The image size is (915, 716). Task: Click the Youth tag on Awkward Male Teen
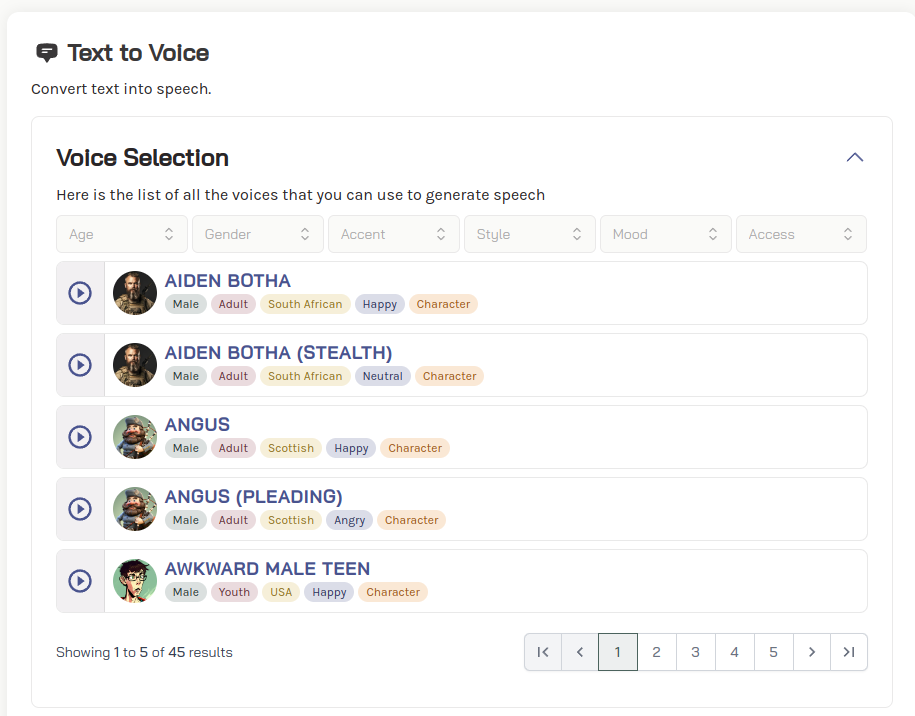click(x=234, y=592)
